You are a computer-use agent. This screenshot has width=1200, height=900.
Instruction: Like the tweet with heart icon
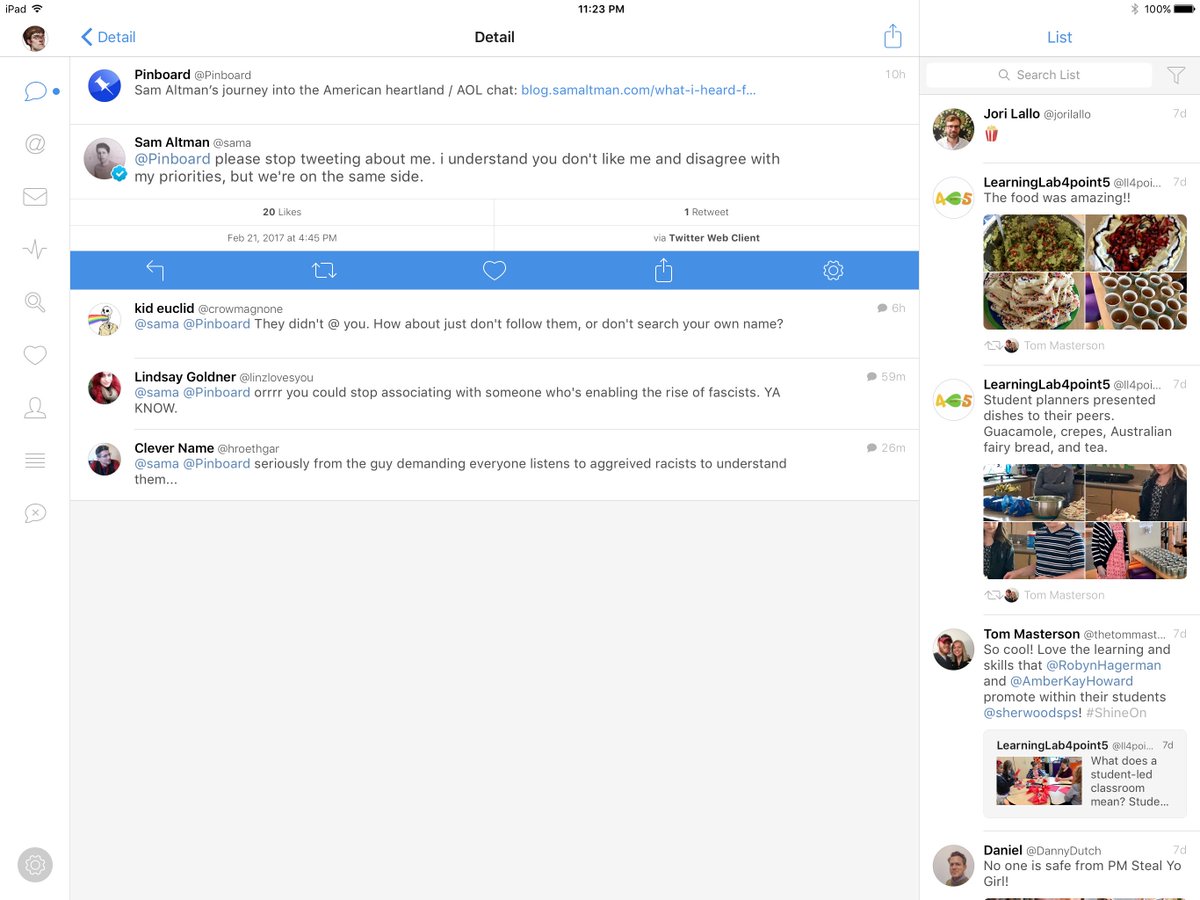[x=494, y=270]
